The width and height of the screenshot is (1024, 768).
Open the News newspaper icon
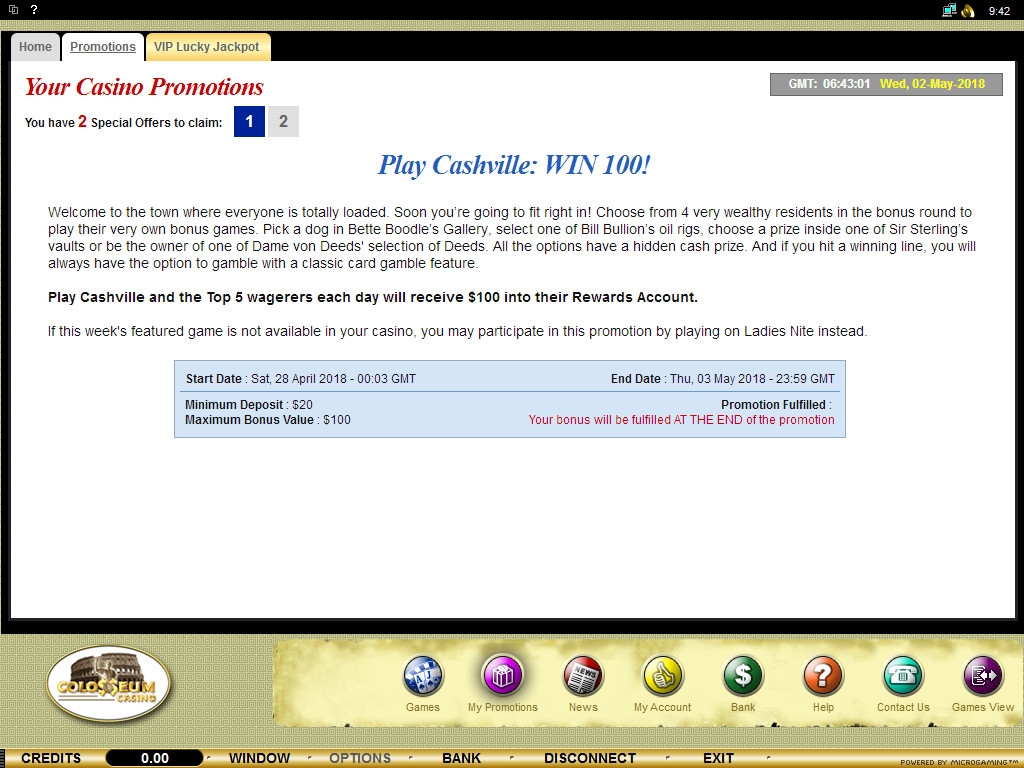583,677
